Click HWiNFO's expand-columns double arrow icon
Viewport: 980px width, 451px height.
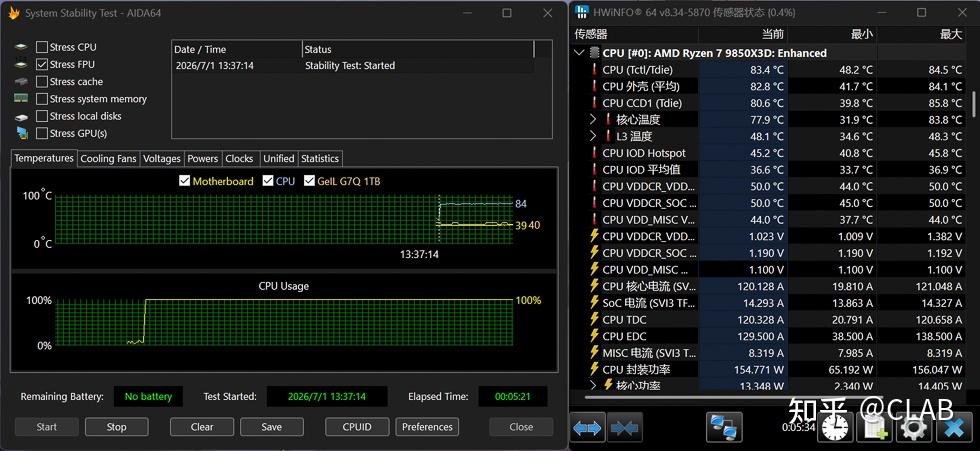tap(588, 427)
